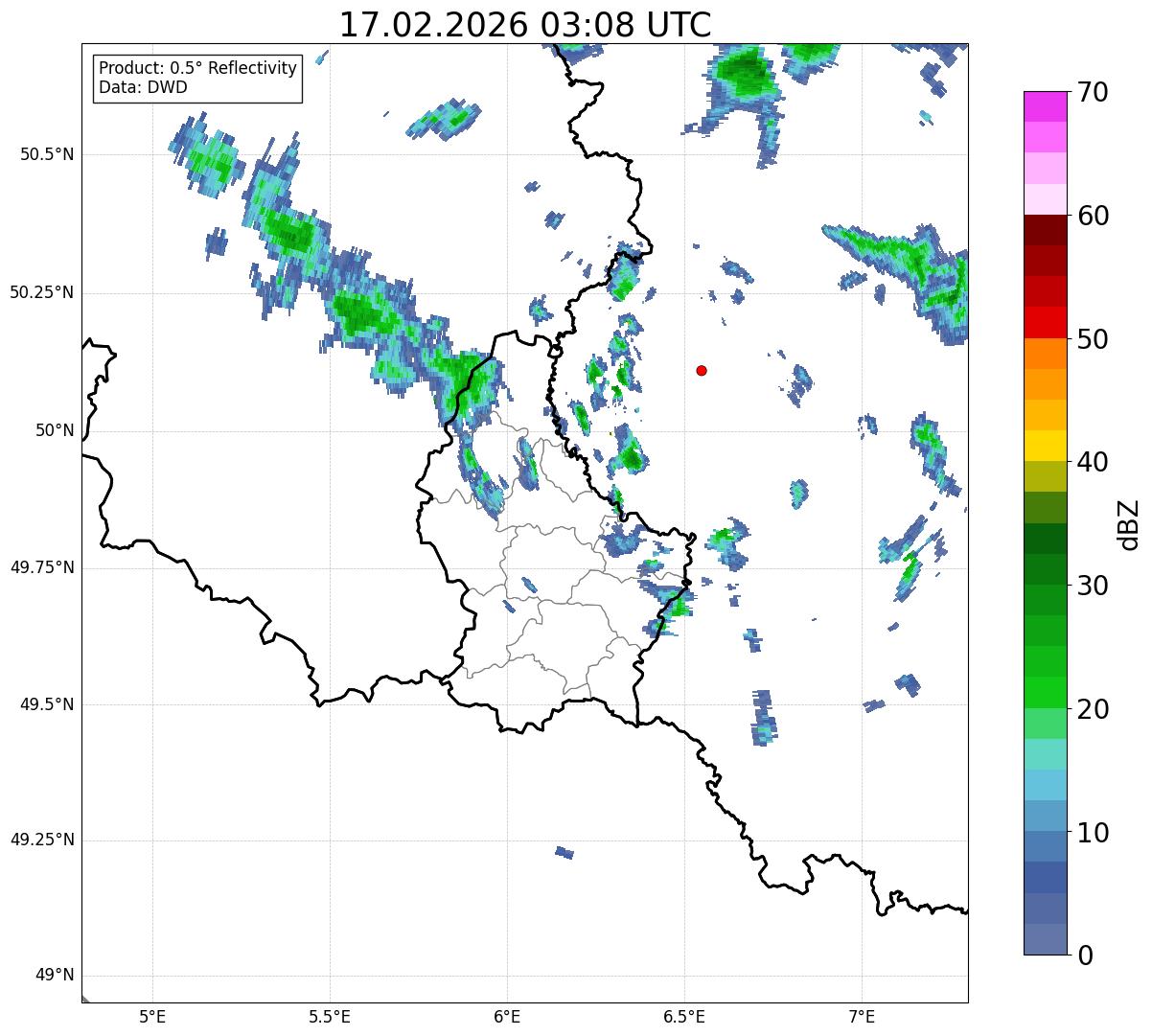The width and height of the screenshot is (1152, 1036).
Task: Click the 5.5°E longitude label
Action: point(330,1018)
